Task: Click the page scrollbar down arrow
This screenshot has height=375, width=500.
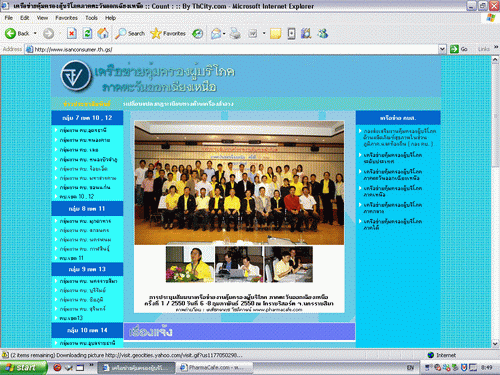Action: 495,343
